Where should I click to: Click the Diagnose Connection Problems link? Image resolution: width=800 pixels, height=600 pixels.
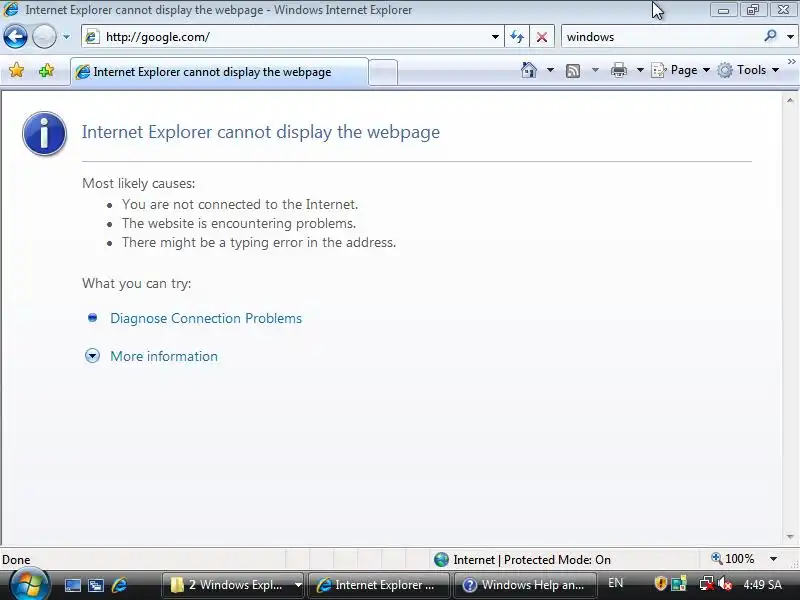tap(206, 318)
